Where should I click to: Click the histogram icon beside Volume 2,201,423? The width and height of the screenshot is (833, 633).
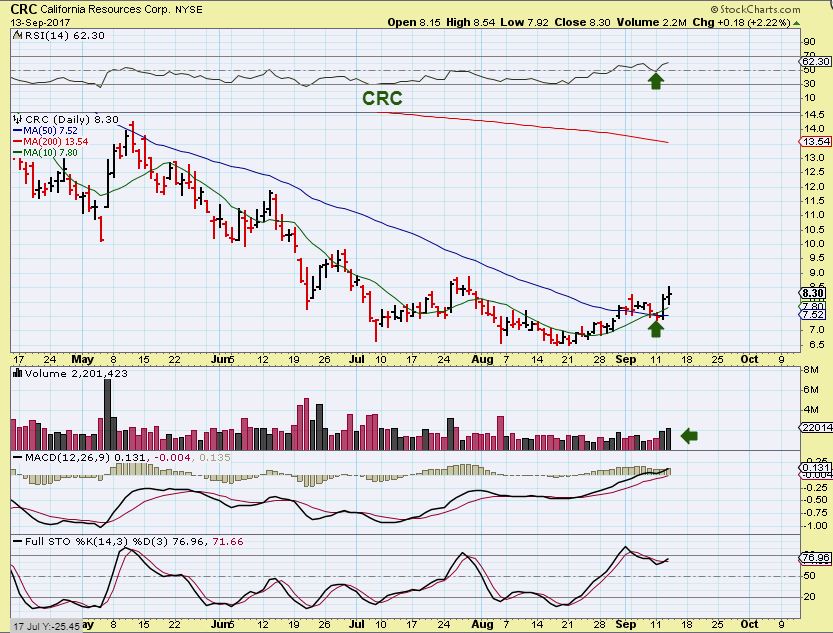(18, 373)
